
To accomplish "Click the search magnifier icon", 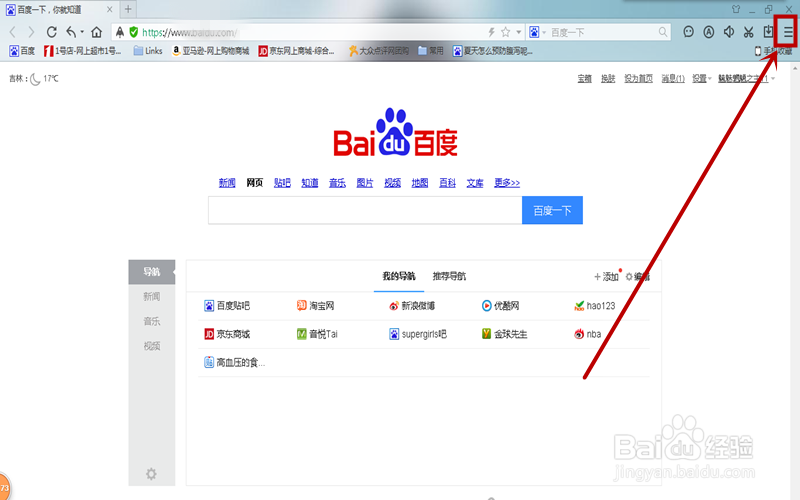I will (x=662, y=32).
